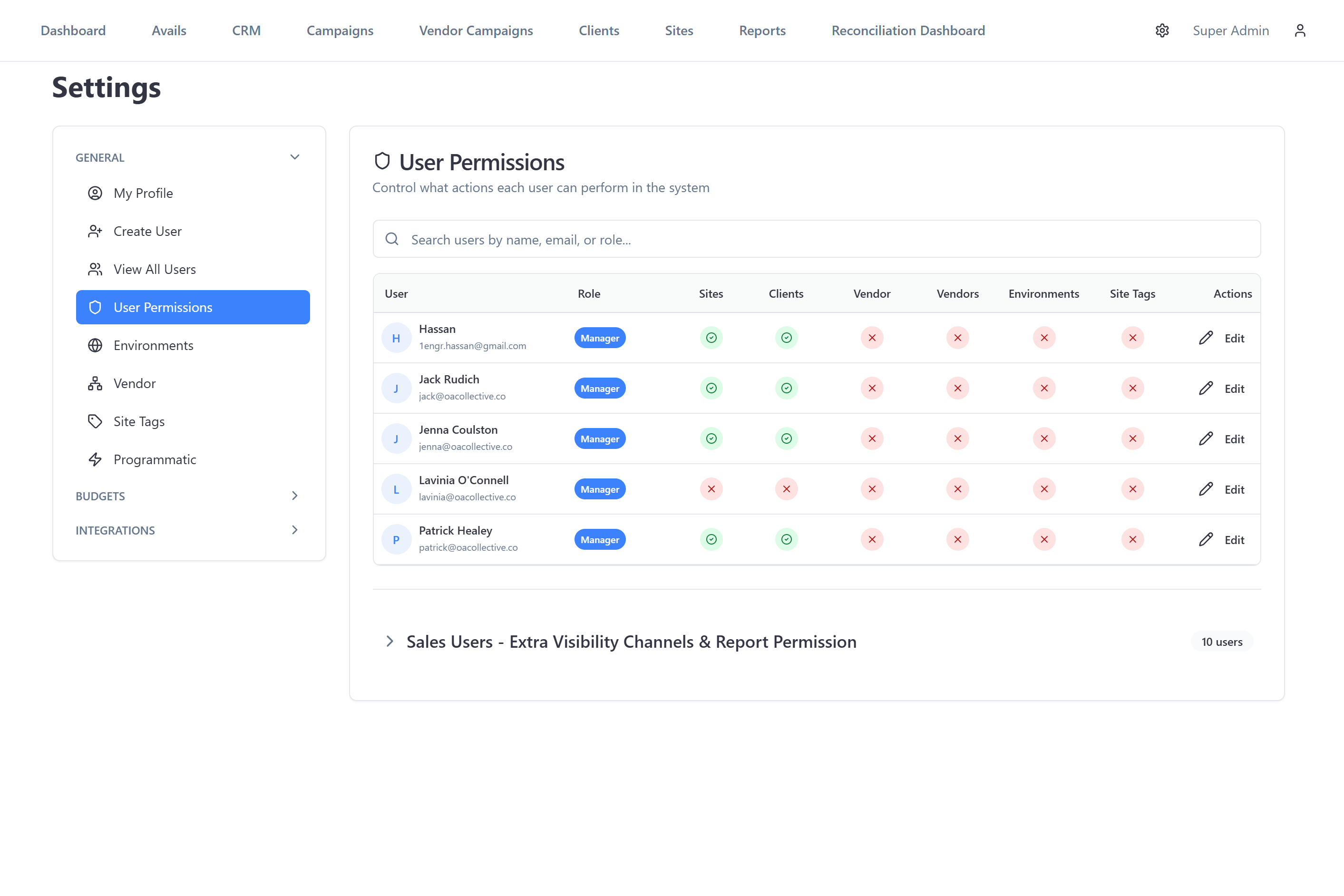Click the settings gear icon in header
The width and height of the screenshot is (1344, 896).
[1162, 30]
